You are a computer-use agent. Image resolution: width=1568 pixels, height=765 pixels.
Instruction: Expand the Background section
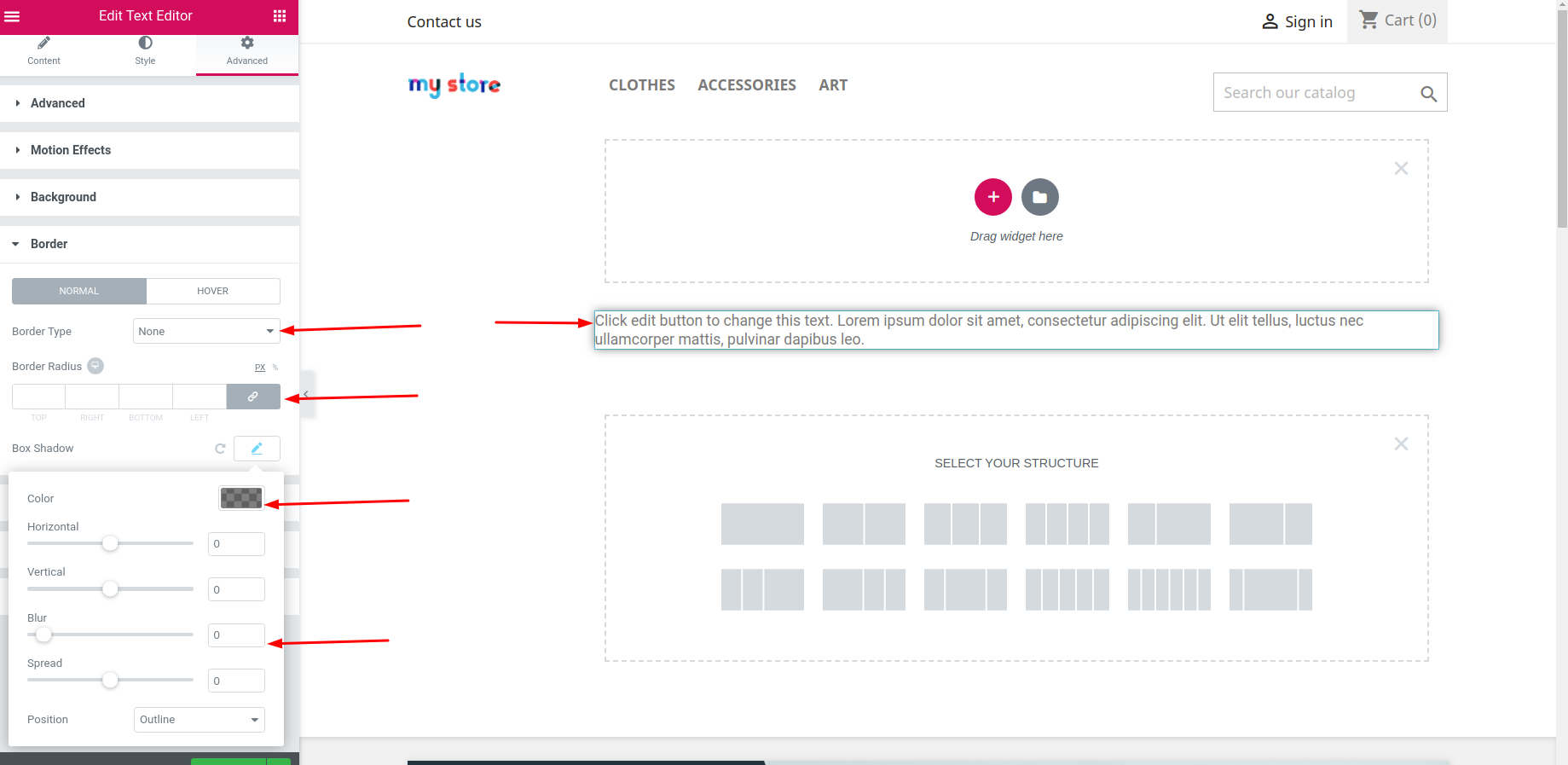pos(149,197)
